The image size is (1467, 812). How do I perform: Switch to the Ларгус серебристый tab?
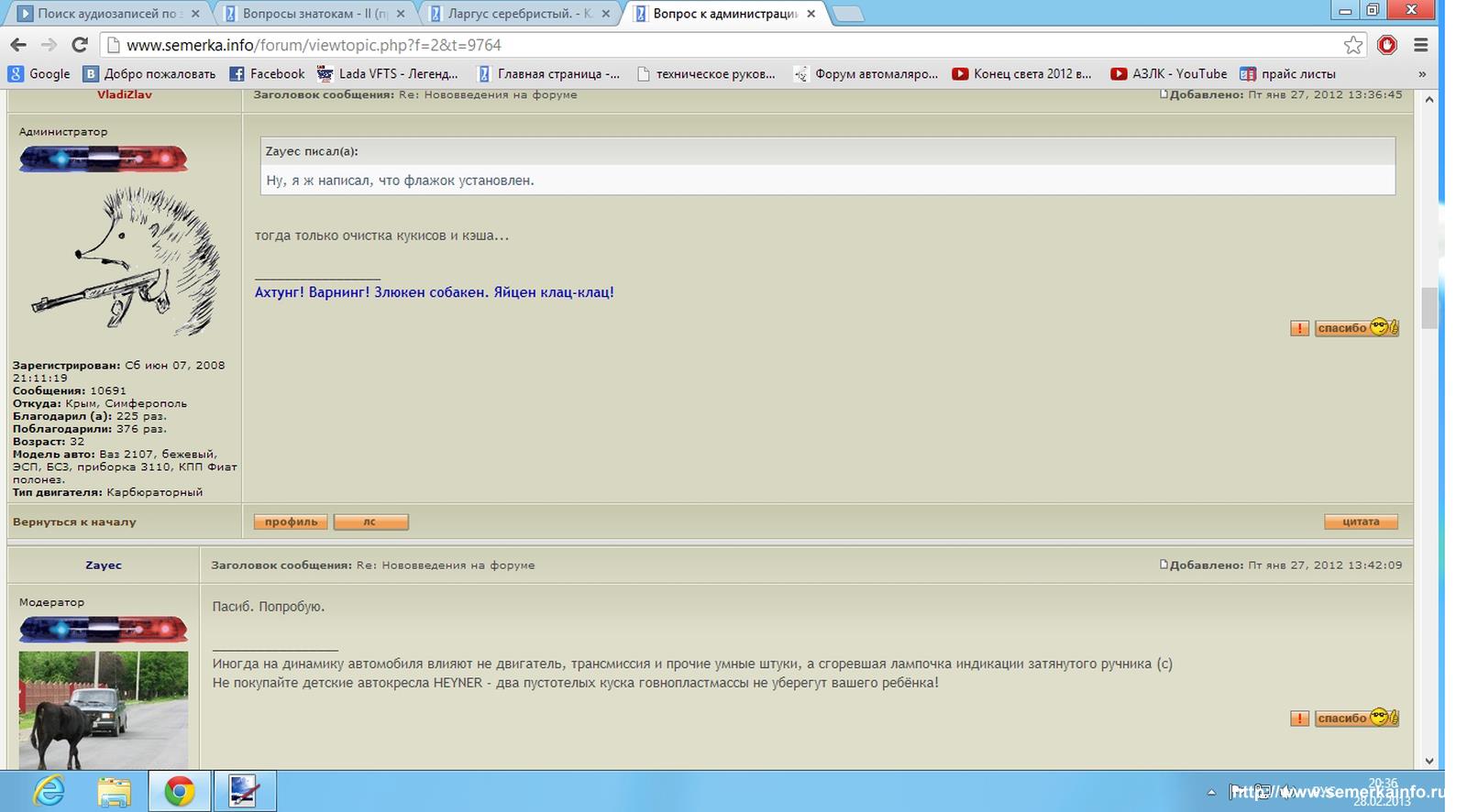518,14
